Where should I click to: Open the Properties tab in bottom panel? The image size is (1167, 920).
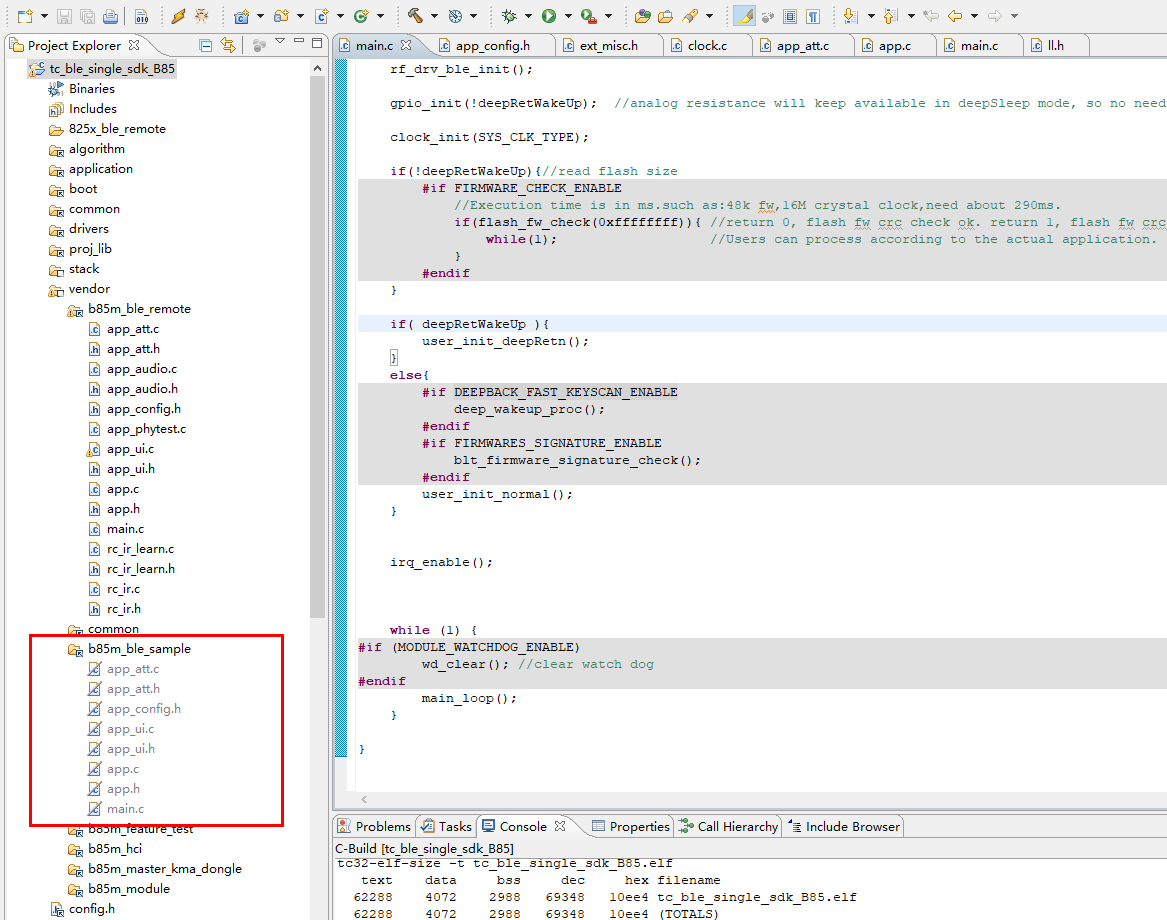coord(631,826)
